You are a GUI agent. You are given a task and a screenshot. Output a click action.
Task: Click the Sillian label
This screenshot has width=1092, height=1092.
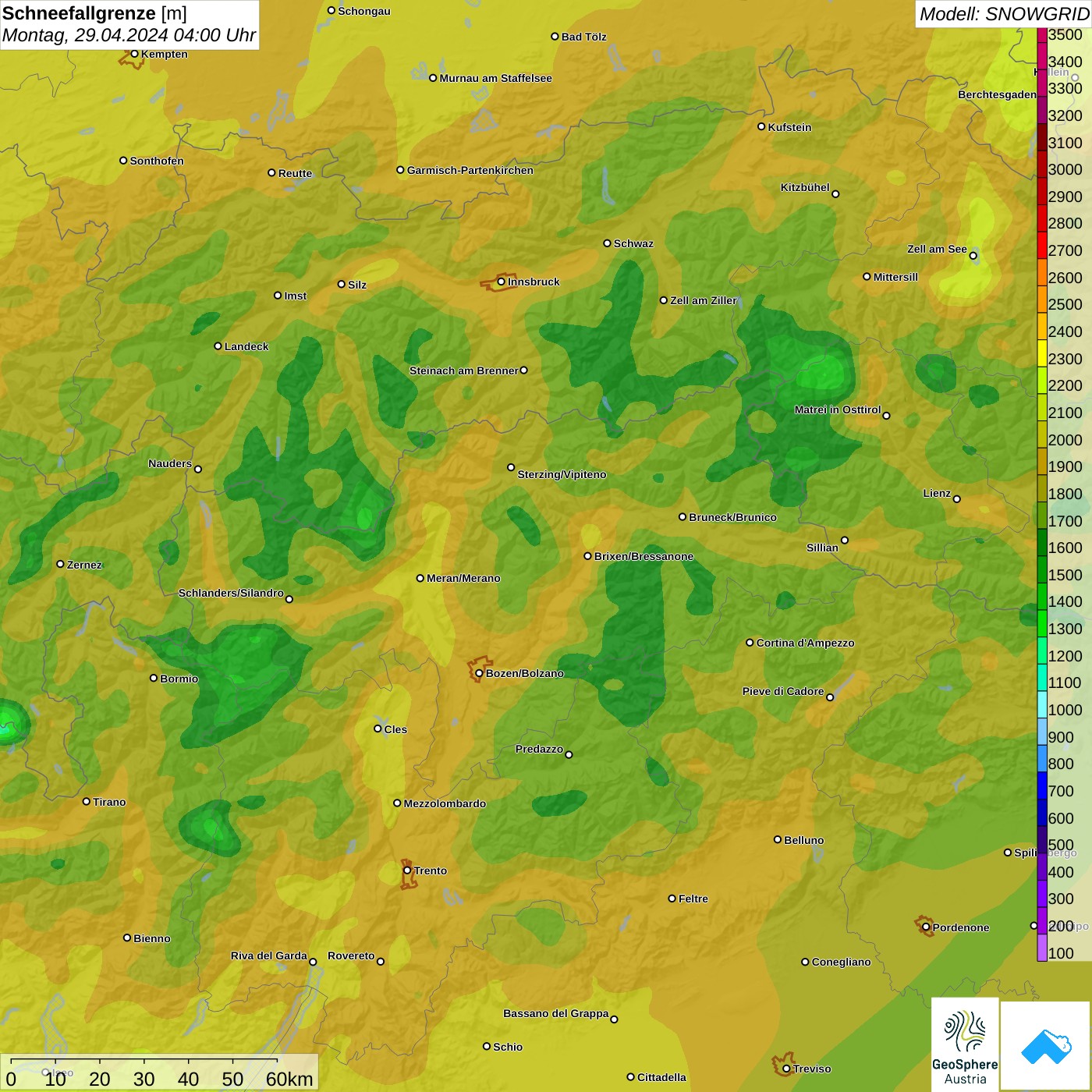tap(822, 548)
